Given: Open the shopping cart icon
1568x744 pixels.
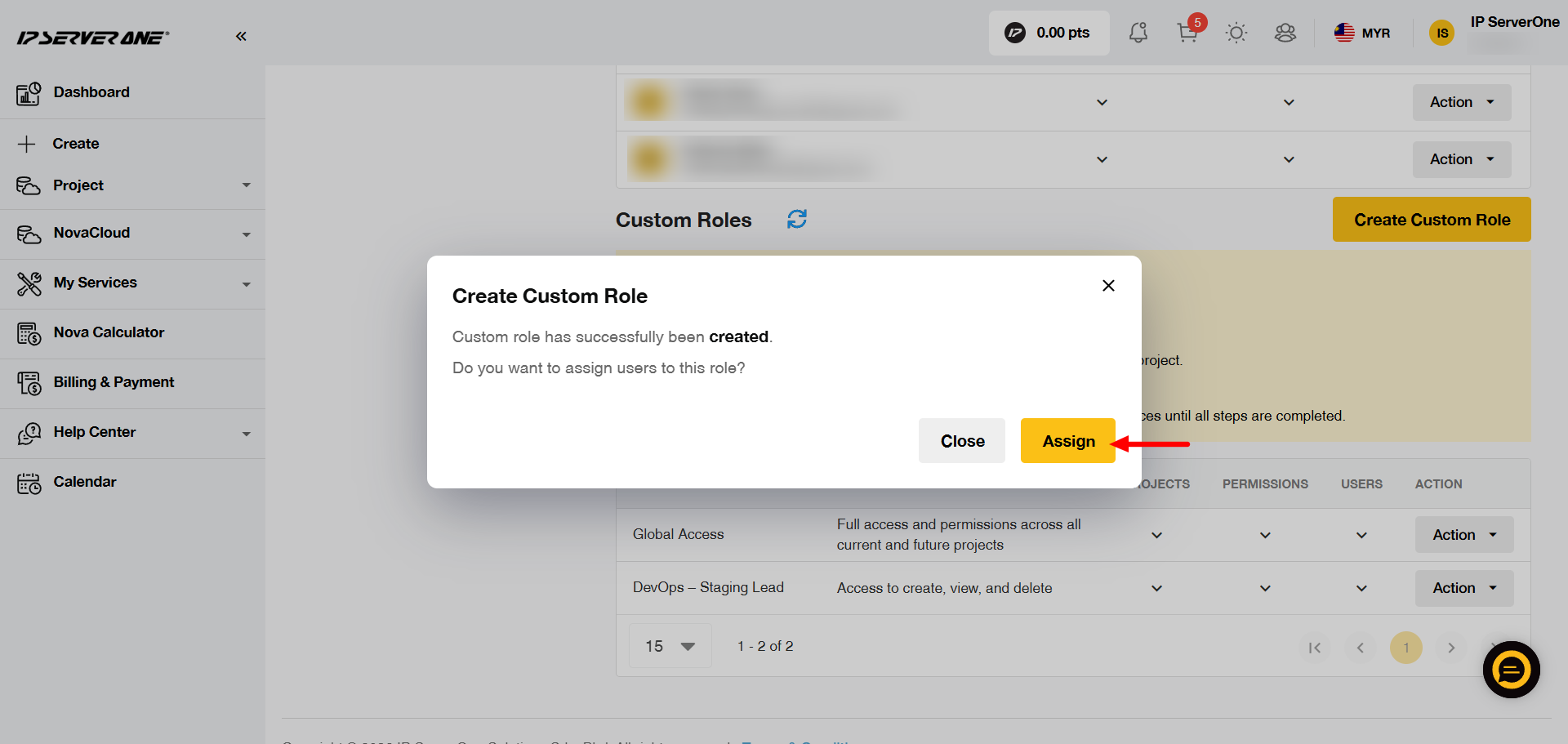Looking at the screenshot, I should click(x=1187, y=33).
